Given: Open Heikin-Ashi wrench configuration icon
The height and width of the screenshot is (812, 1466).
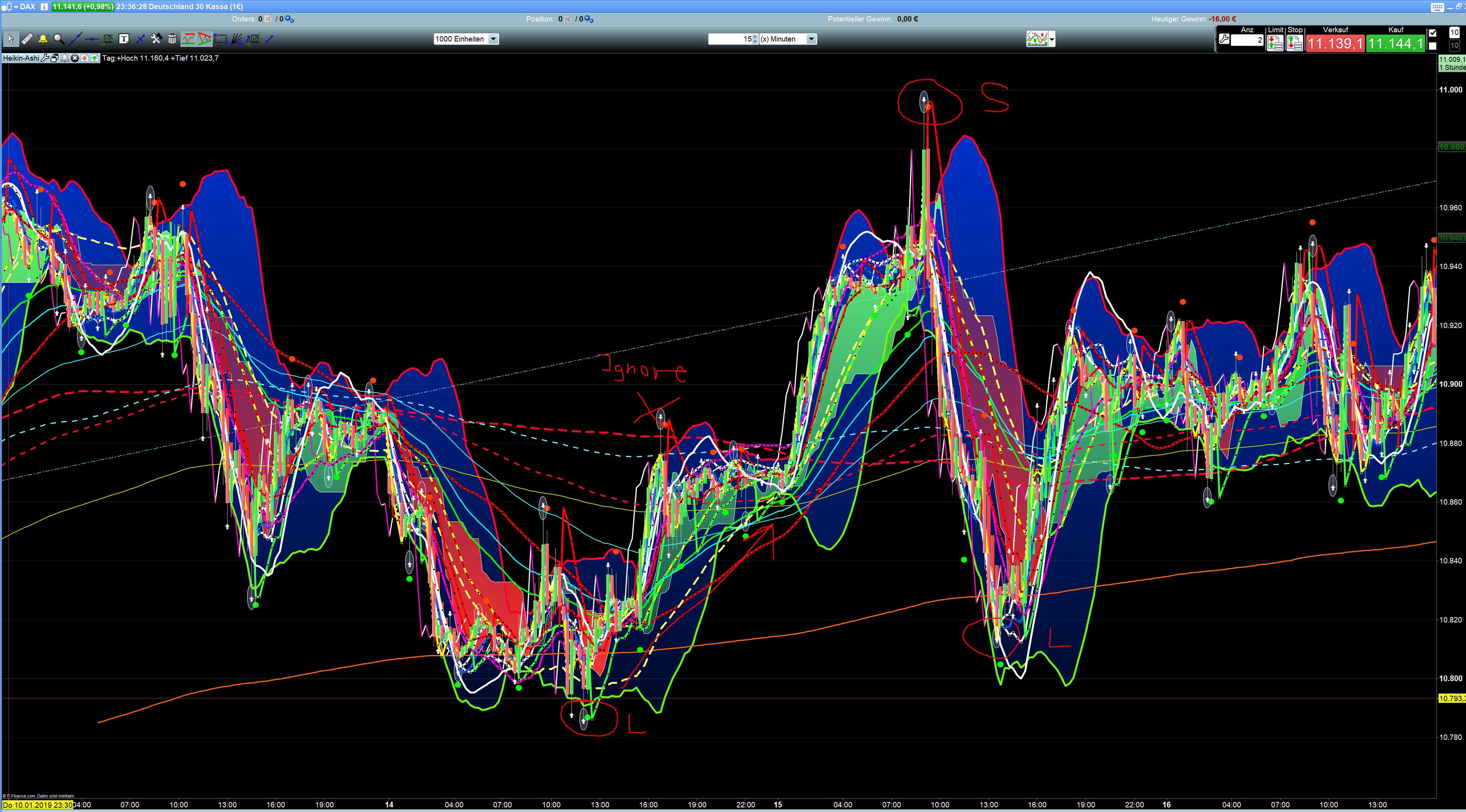Looking at the screenshot, I should pyautogui.click(x=46, y=58).
